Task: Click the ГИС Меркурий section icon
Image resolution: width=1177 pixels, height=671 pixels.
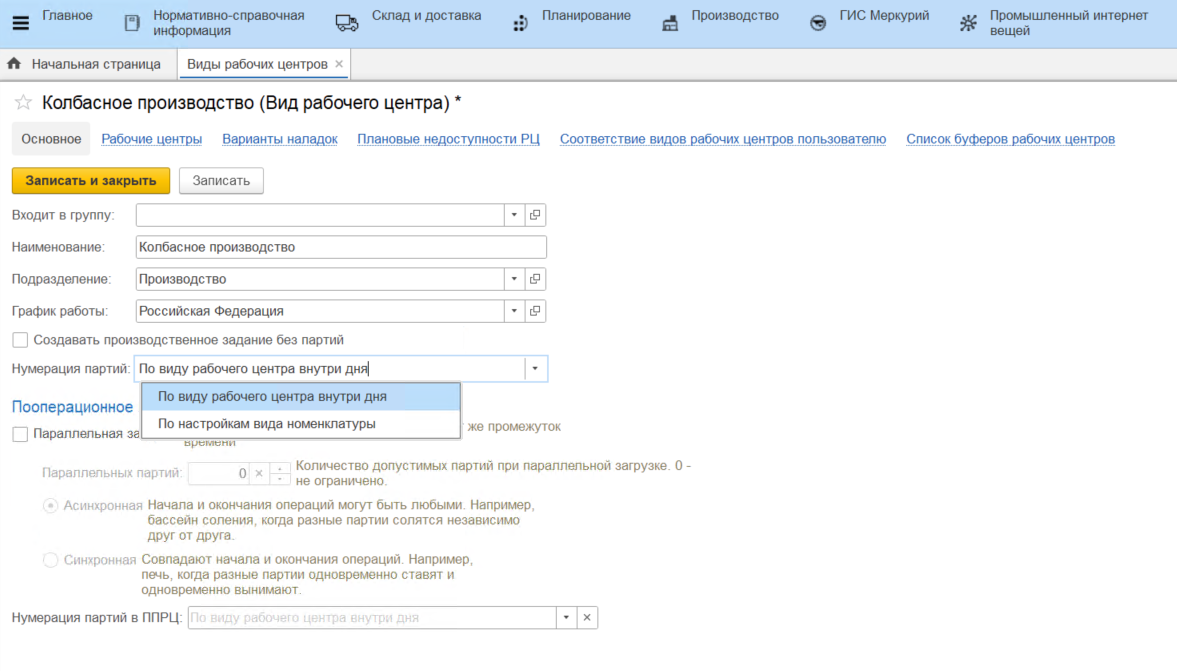Action: (x=818, y=23)
